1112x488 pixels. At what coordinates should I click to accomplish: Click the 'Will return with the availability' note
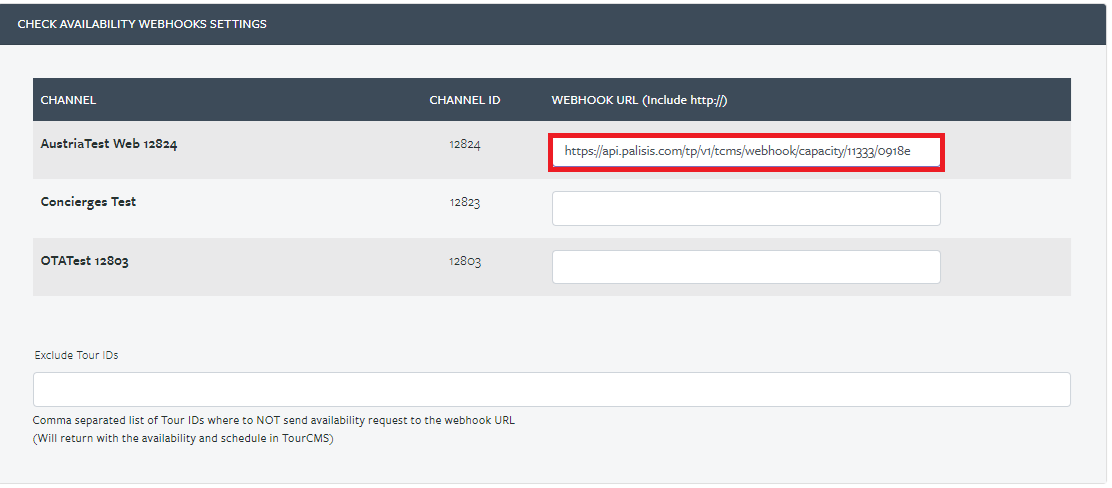(183, 438)
